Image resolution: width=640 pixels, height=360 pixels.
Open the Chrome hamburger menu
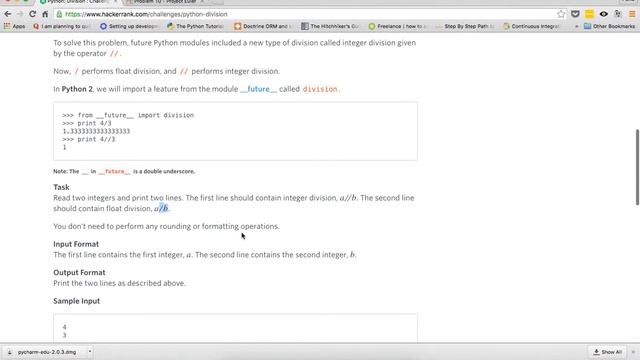(x=632, y=14)
